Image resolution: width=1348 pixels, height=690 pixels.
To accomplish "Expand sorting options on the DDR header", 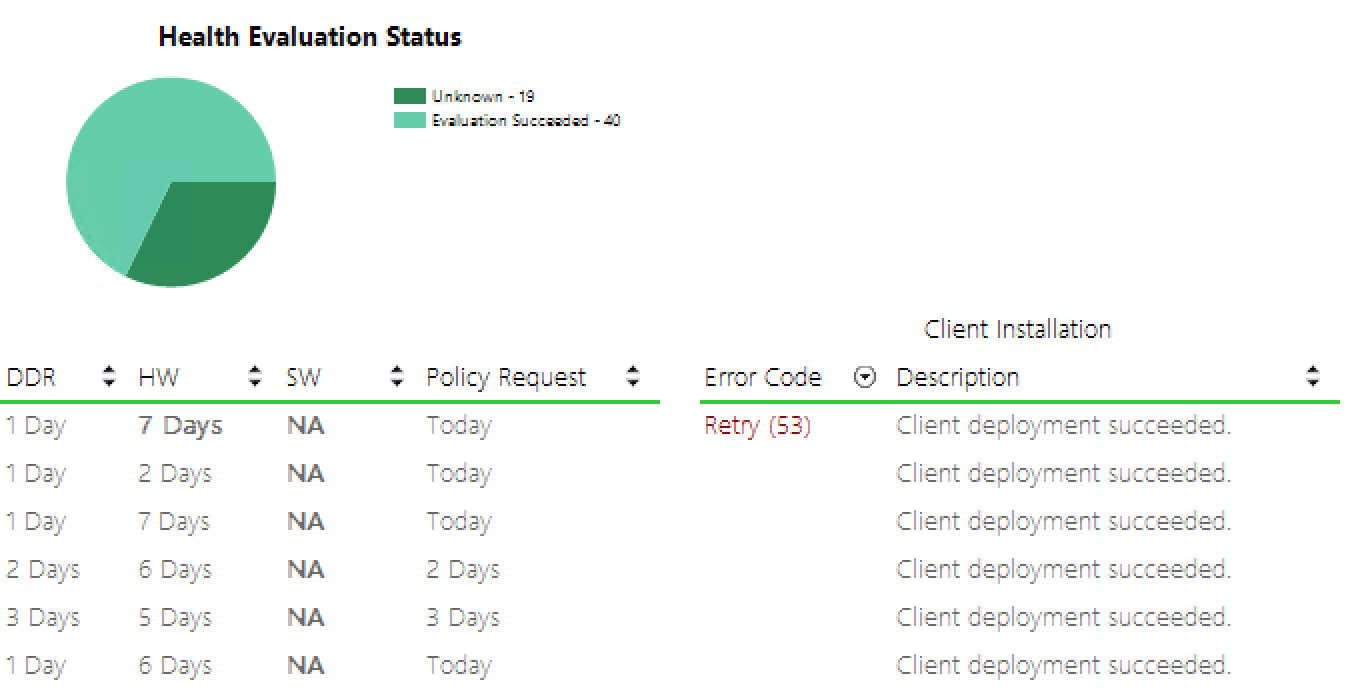I will (108, 377).
